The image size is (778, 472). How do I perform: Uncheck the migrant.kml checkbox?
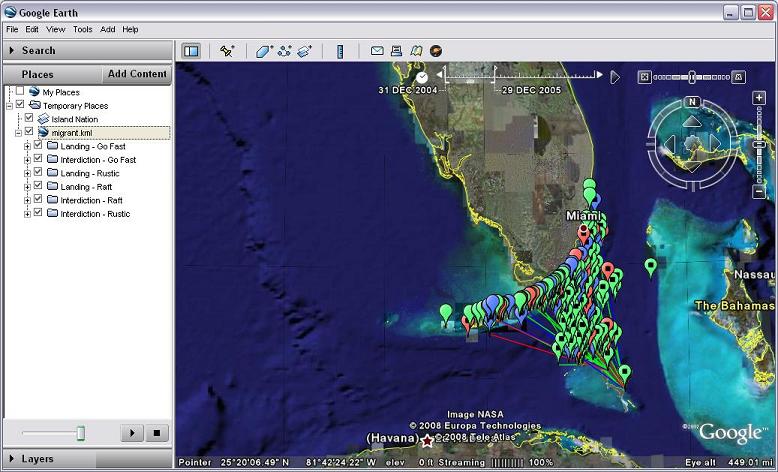point(29,132)
